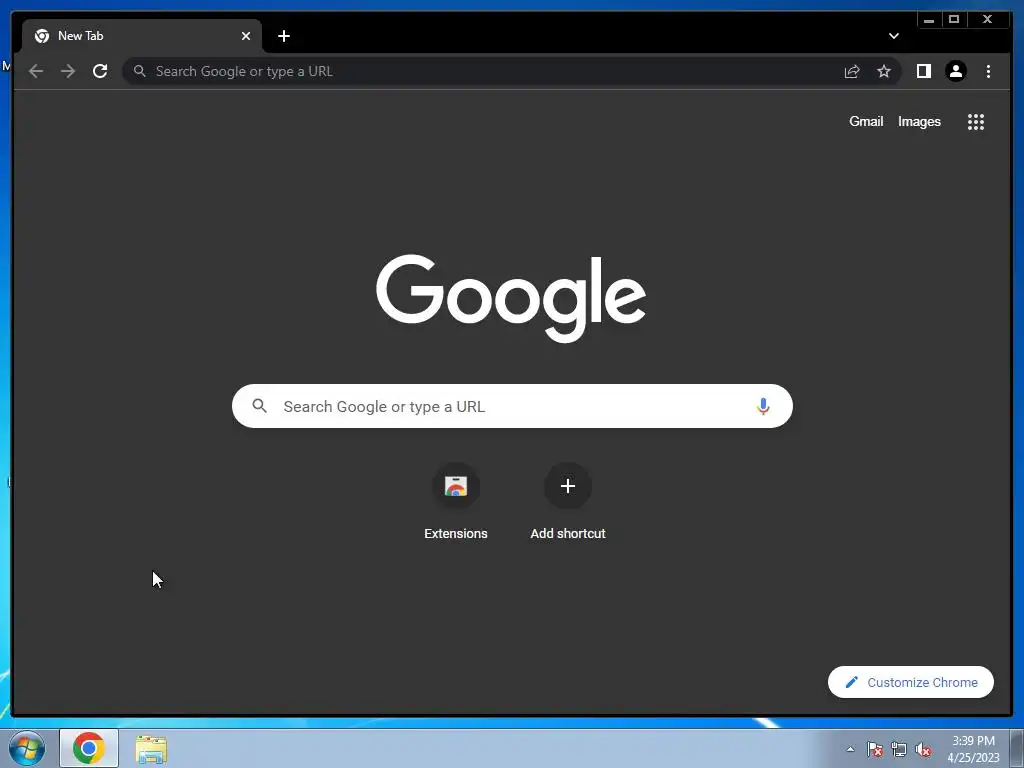
Task: Show hidden tray icons arrow
Action: (850, 749)
